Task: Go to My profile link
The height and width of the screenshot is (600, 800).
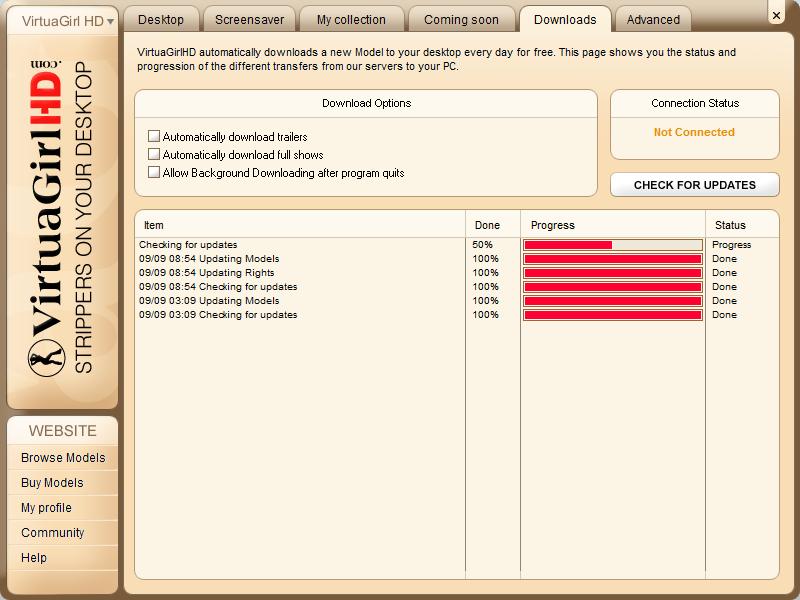Action: pyautogui.click(x=46, y=508)
